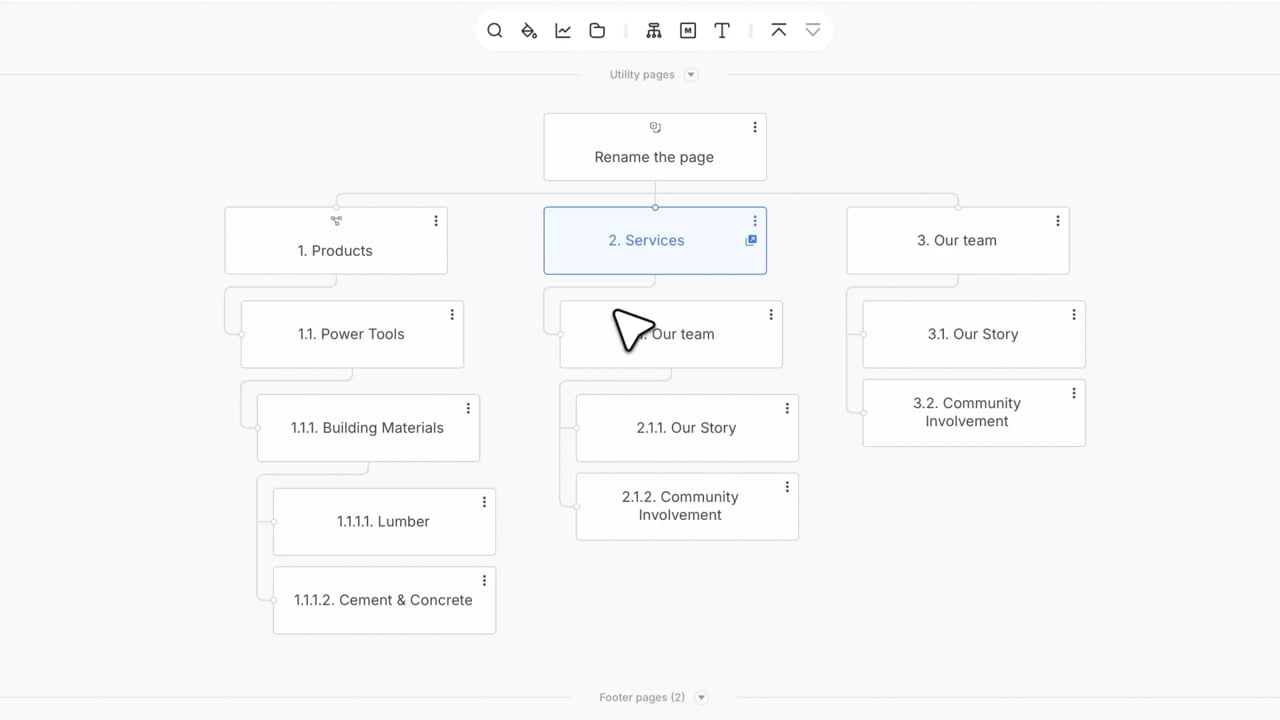Select the 1.1.1.1. Lumber page card
Screen dimensions: 1280x720
(383, 522)
